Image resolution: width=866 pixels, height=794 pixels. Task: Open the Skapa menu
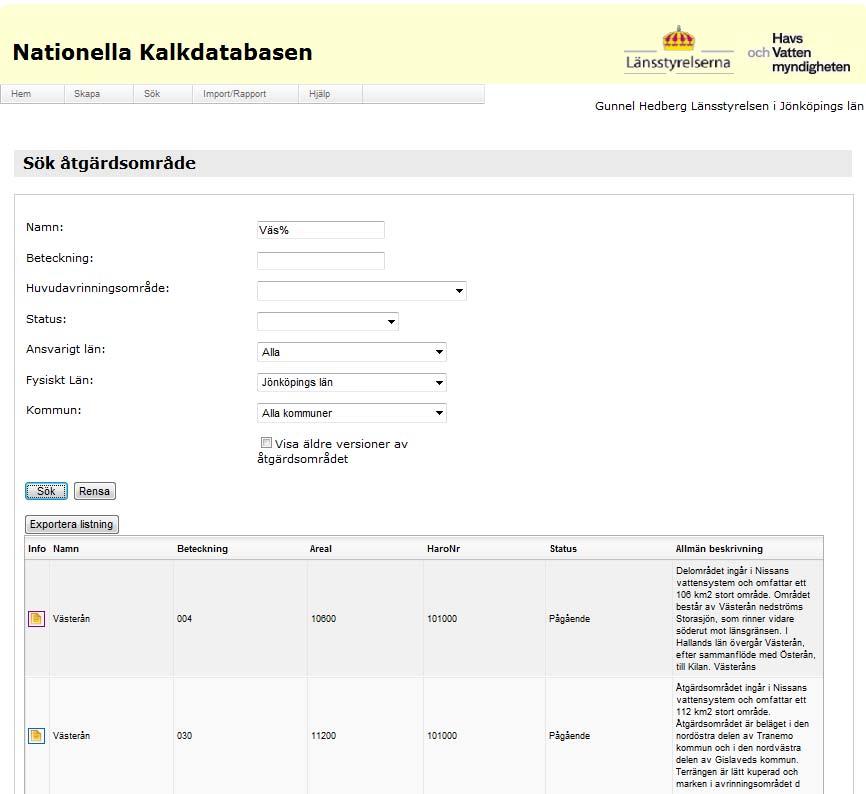click(x=87, y=94)
